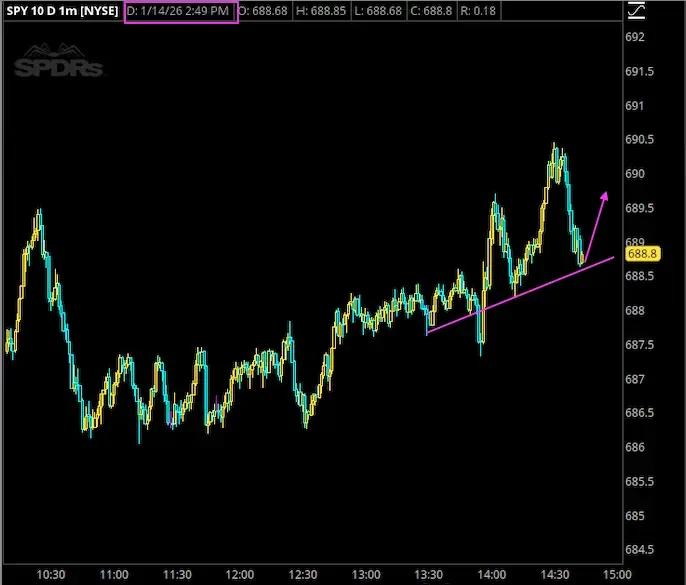Click the 685 price axis label

tap(635, 516)
